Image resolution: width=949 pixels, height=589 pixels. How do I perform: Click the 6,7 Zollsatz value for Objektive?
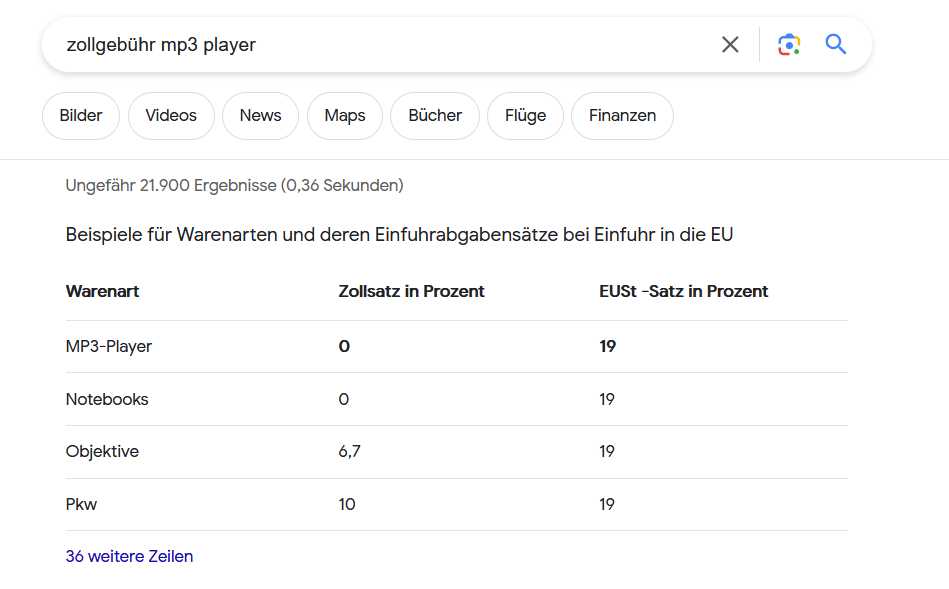click(349, 452)
